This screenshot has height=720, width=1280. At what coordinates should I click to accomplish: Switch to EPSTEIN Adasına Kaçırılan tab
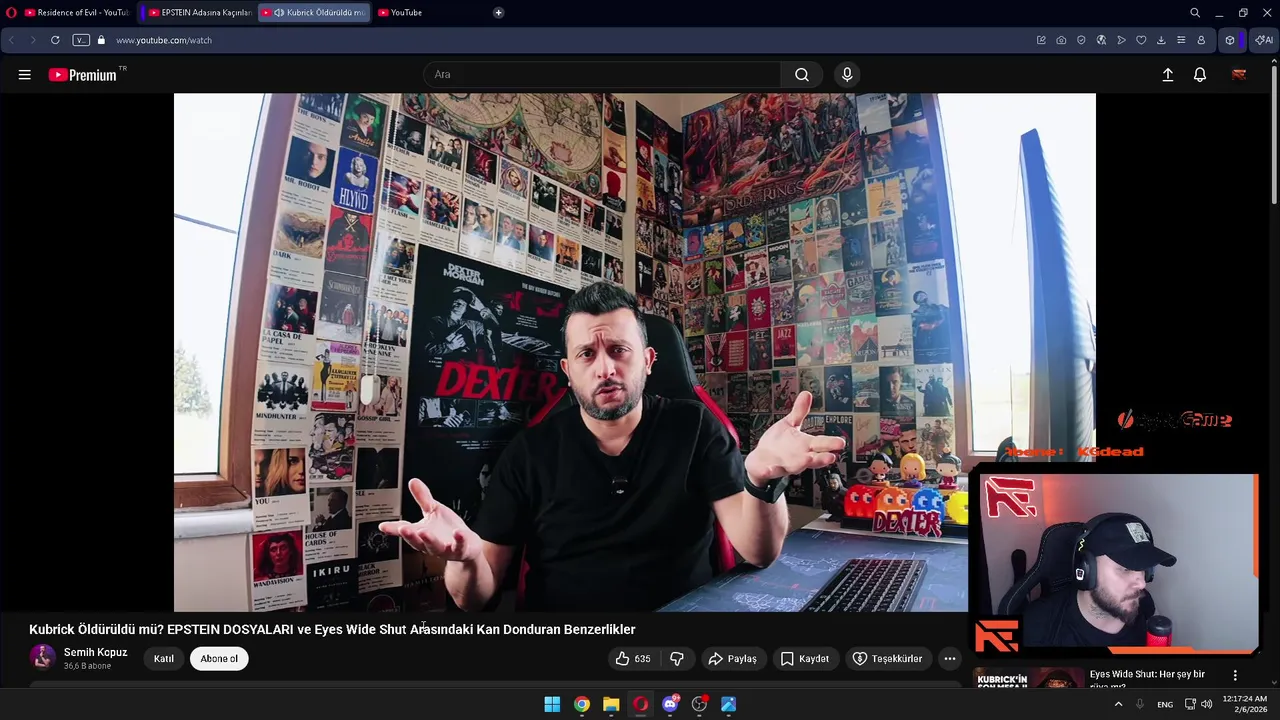tap(200, 13)
